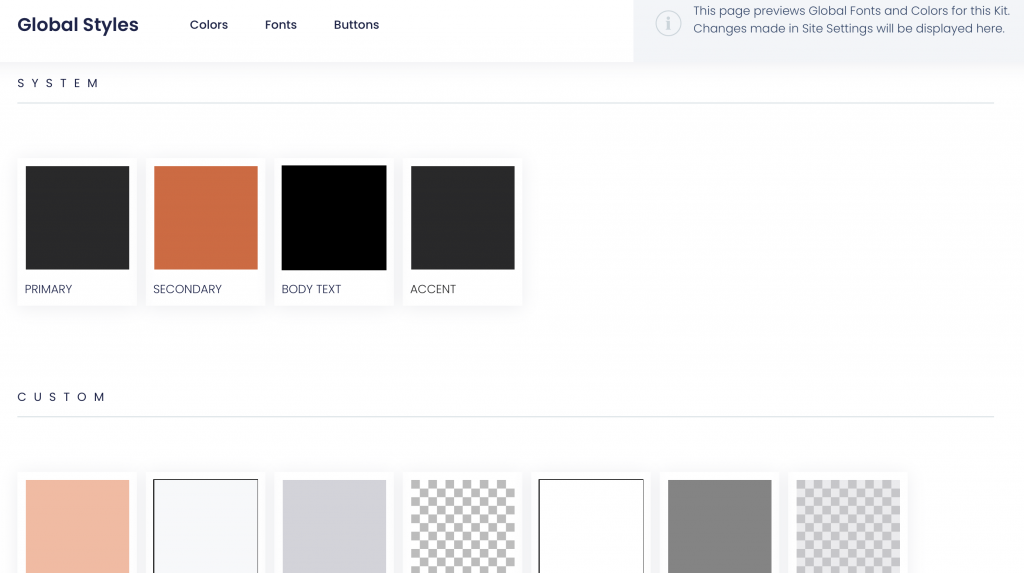Pick the faint checkered transparent swatch
Viewport: 1024px width, 573px height.
coord(848,527)
